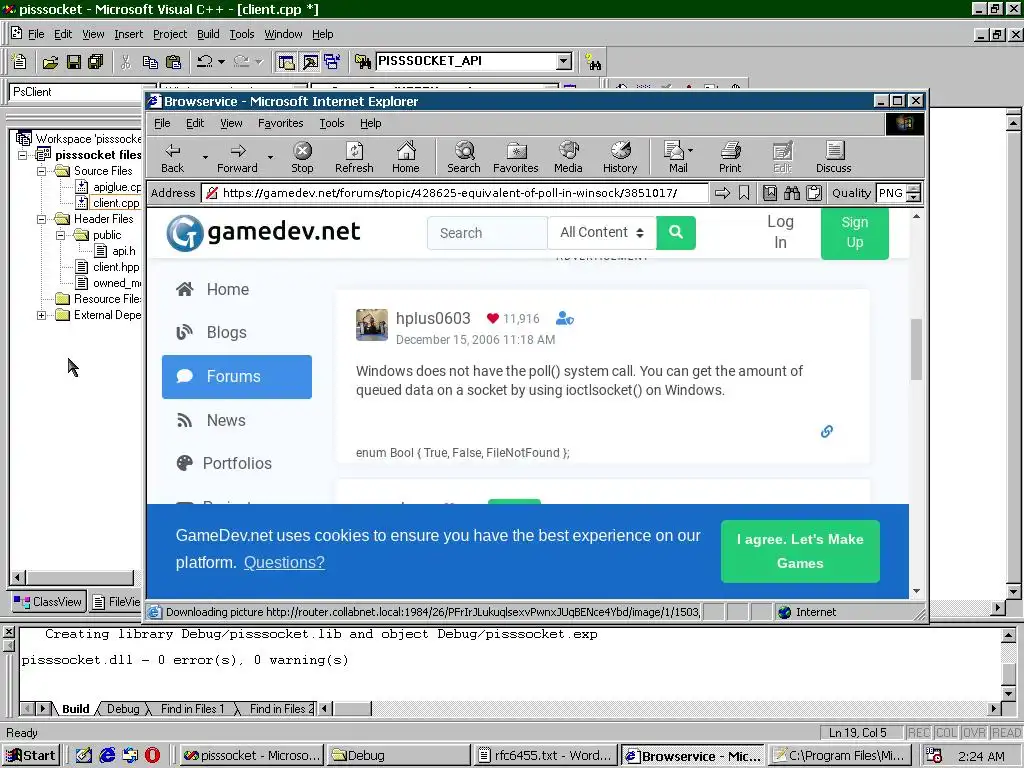The image size is (1024, 768).
Task: Open the Forward history dropdown arrow
Action: click(x=270, y=157)
